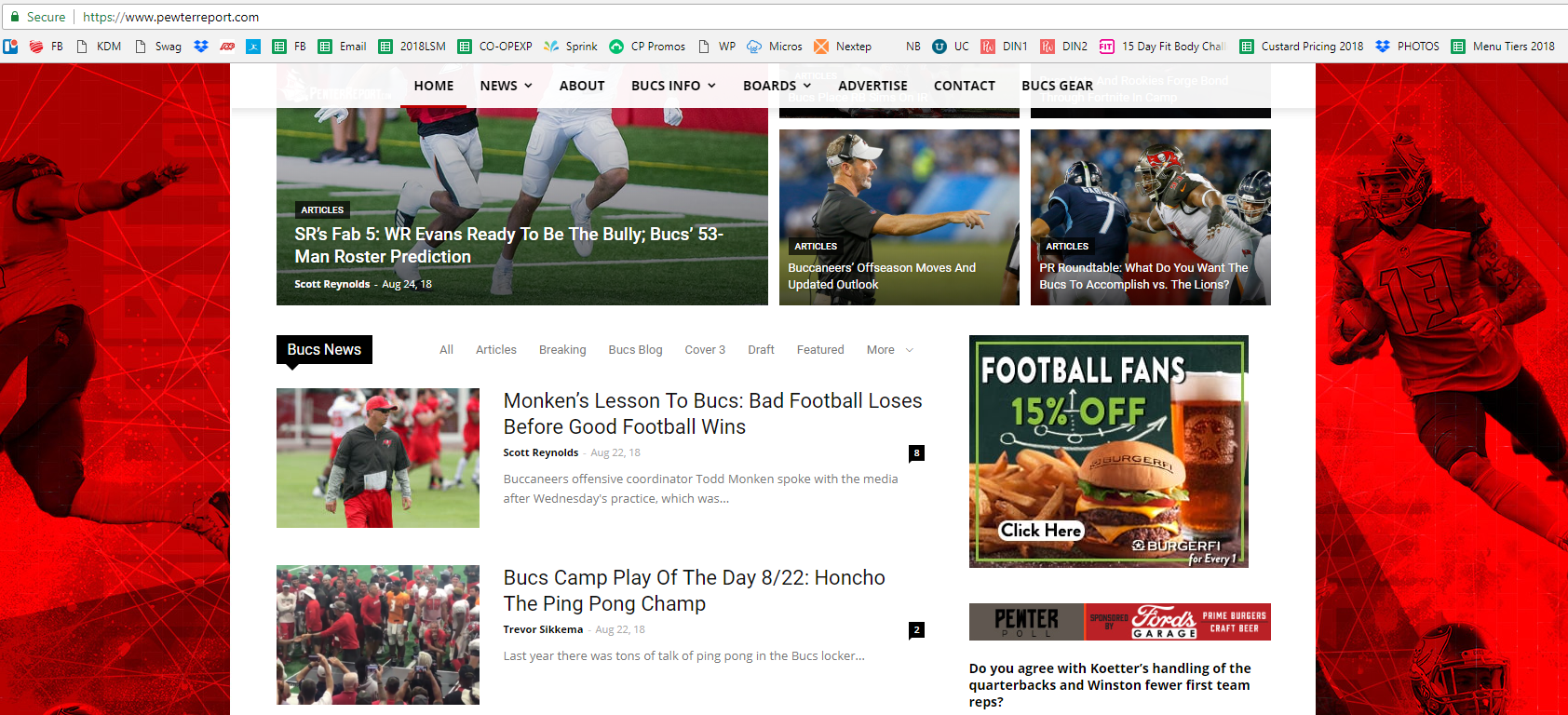Viewport: 1568px width, 715px height.
Task: Open the UC bookmark
Action: (951, 46)
